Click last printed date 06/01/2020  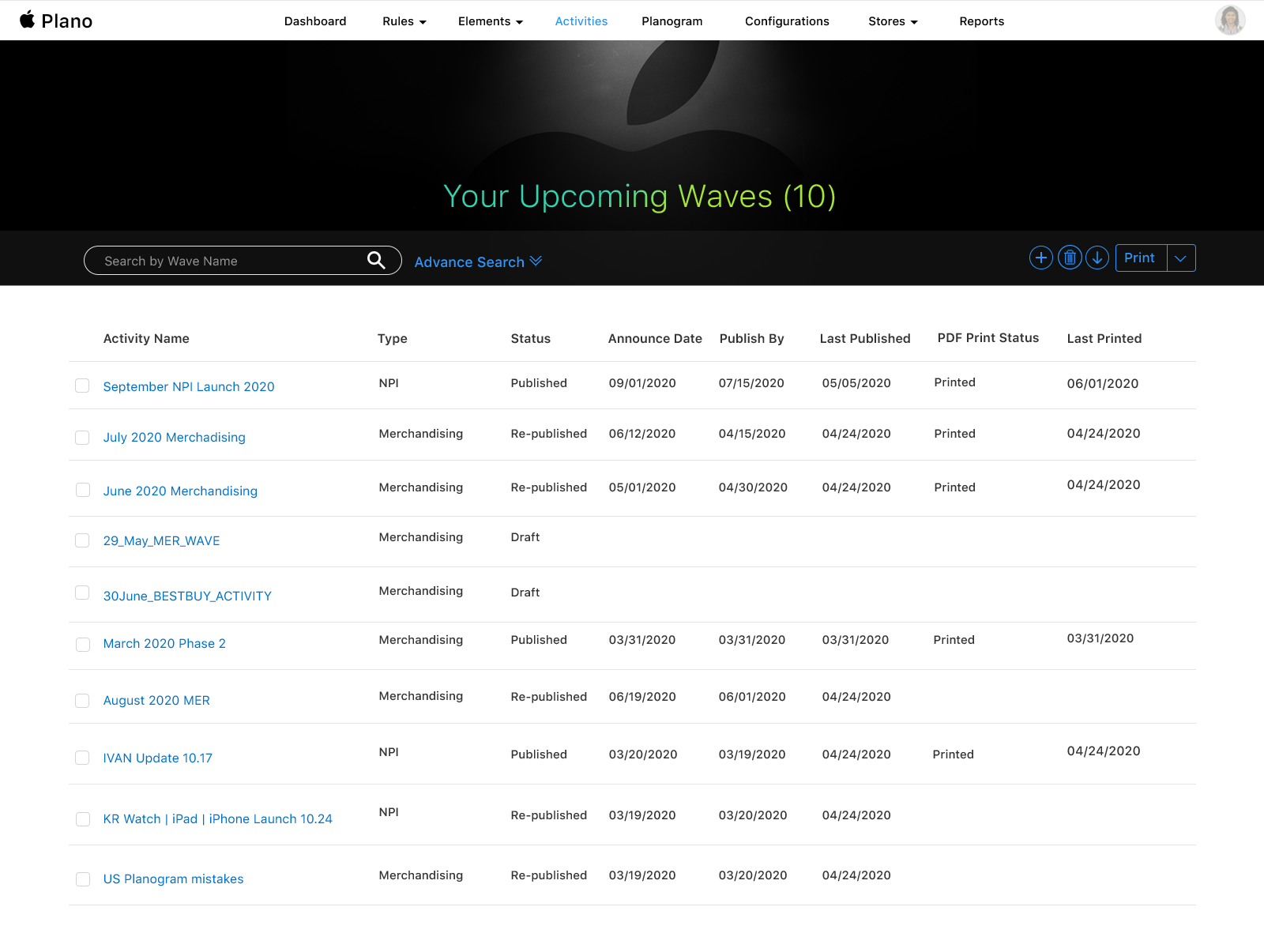(1103, 383)
